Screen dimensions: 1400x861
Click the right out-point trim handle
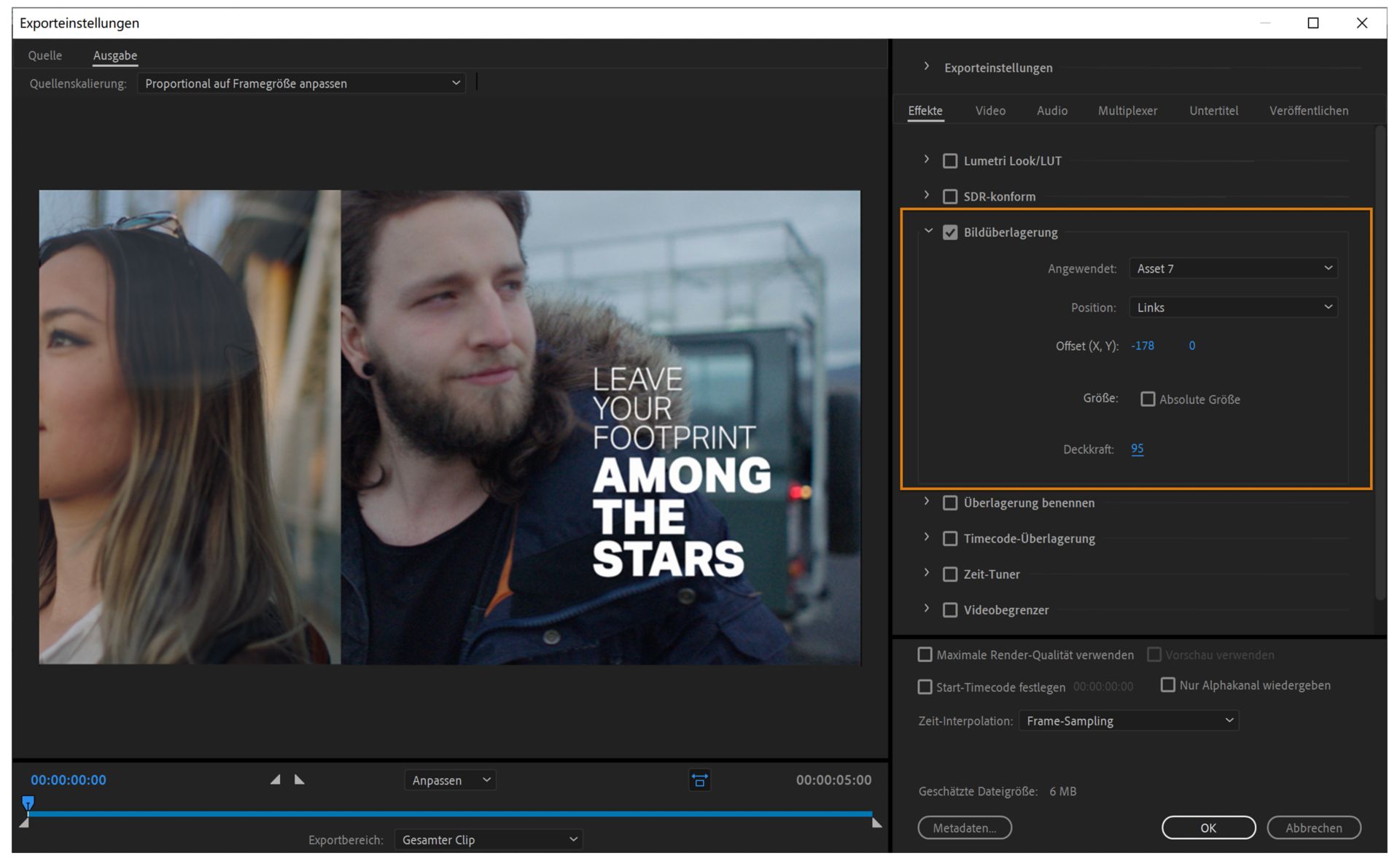(x=876, y=823)
